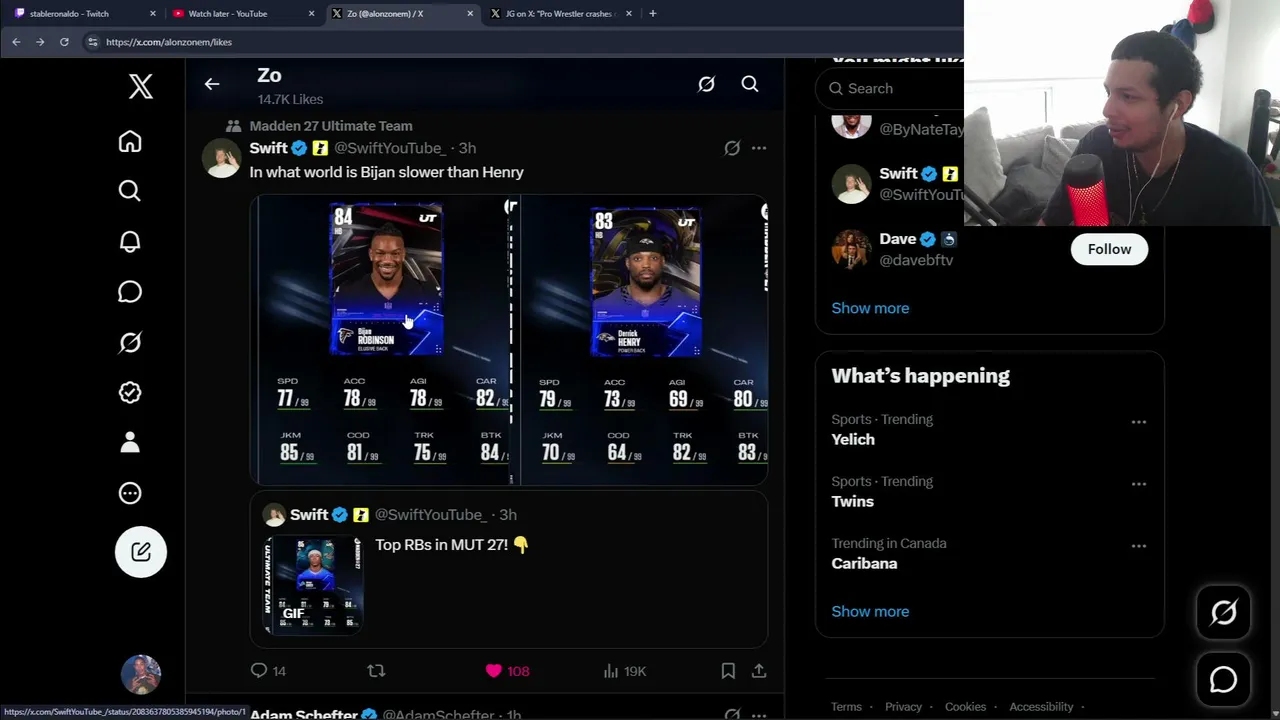Open the Cookies footer link

click(965, 707)
